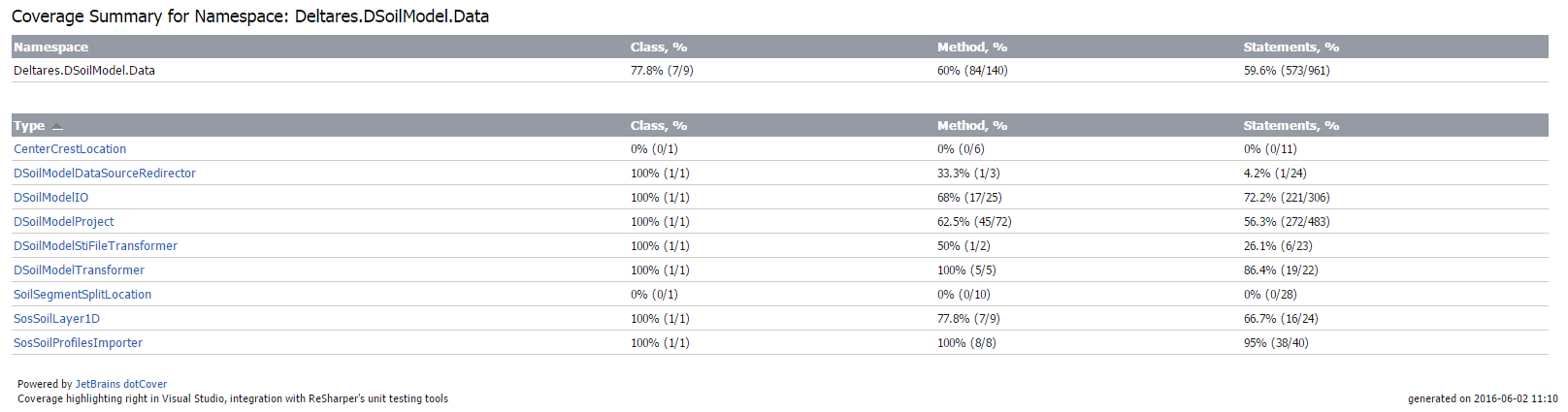Click the summary table Method % header
Image resolution: width=1568 pixels, height=412 pixels.
pos(971,47)
